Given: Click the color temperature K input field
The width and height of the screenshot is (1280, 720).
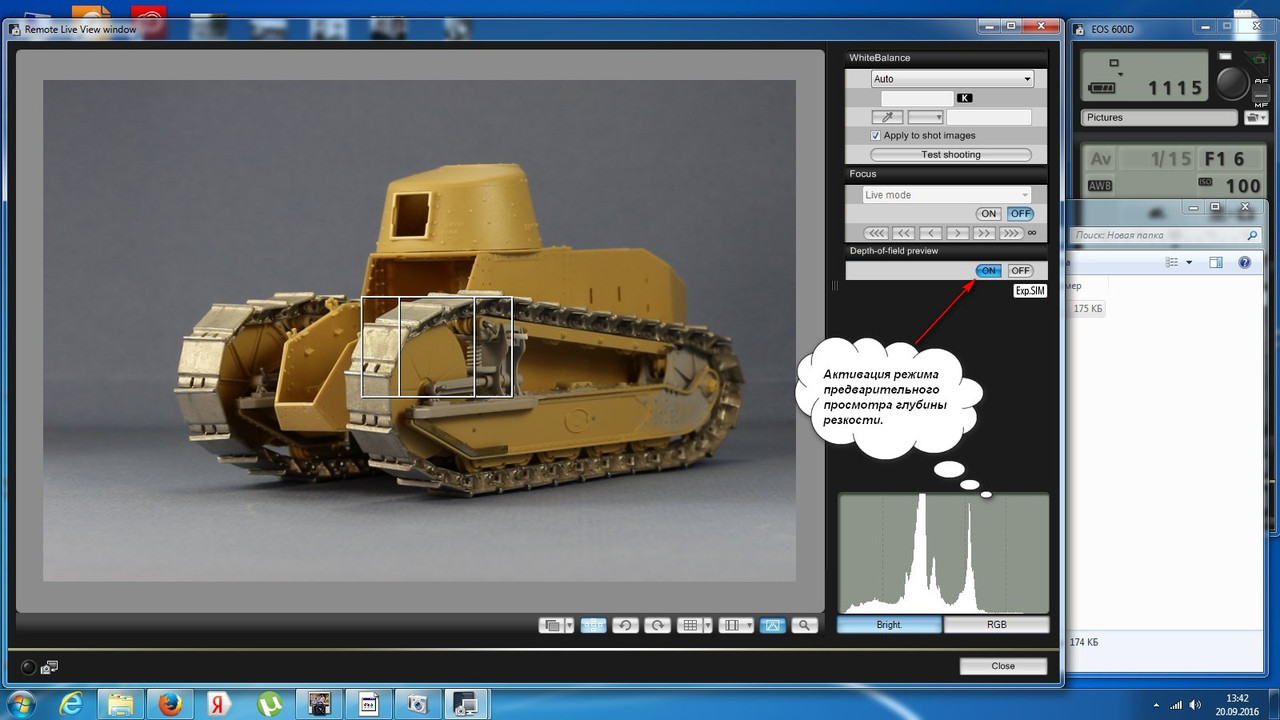Looking at the screenshot, I should pyautogui.click(x=917, y=98).
